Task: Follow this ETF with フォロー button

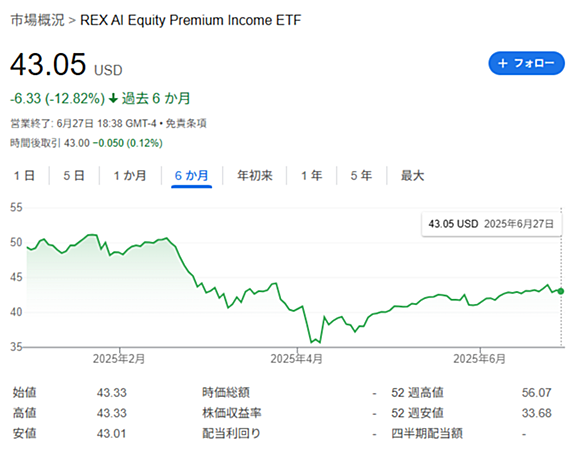Action: pyautogui.click(x=526, y=63)
